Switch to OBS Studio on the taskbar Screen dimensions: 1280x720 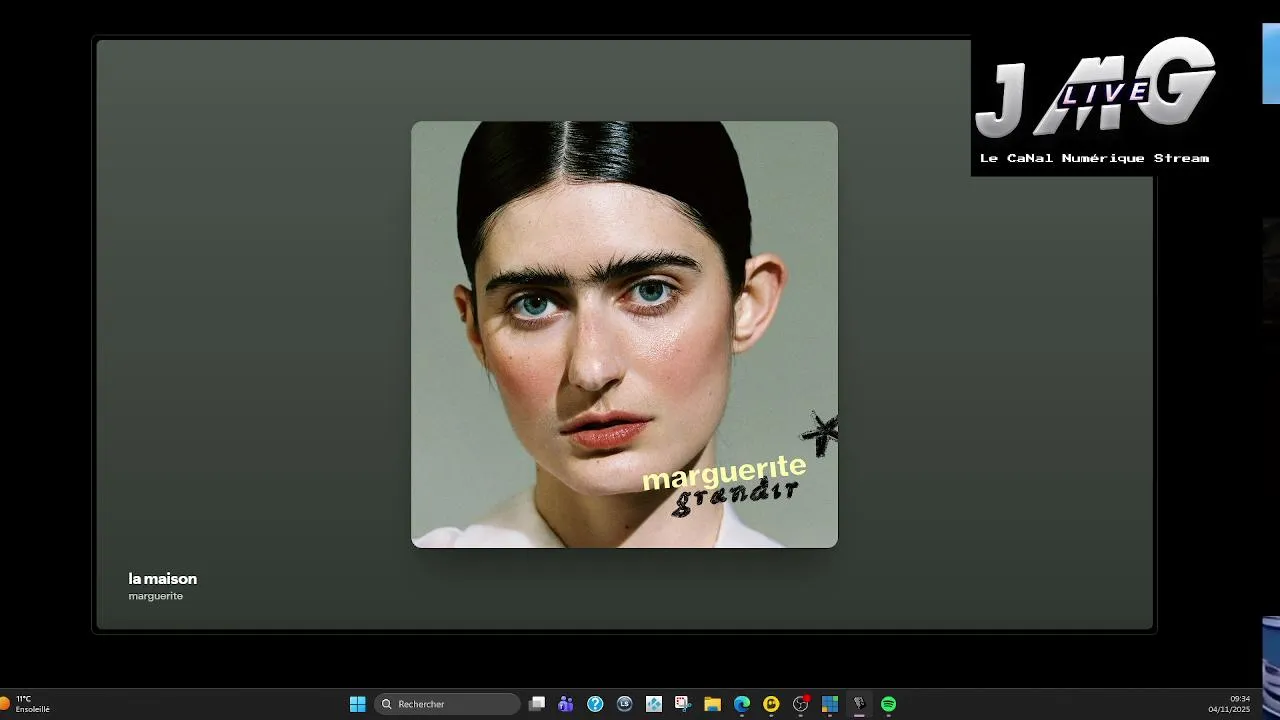coord(800,704)
